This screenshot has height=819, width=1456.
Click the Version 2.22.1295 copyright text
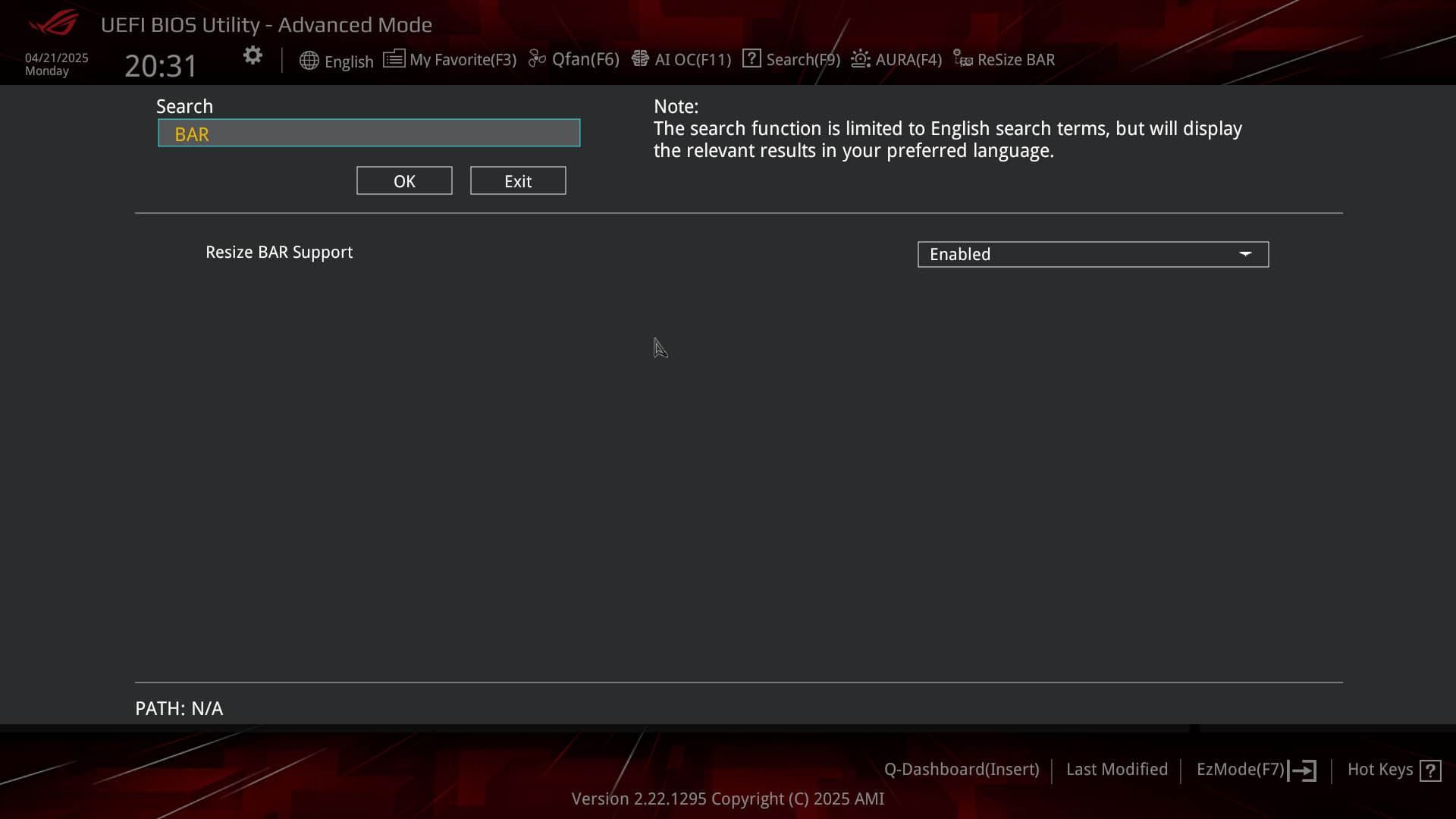tap(728, 799)
